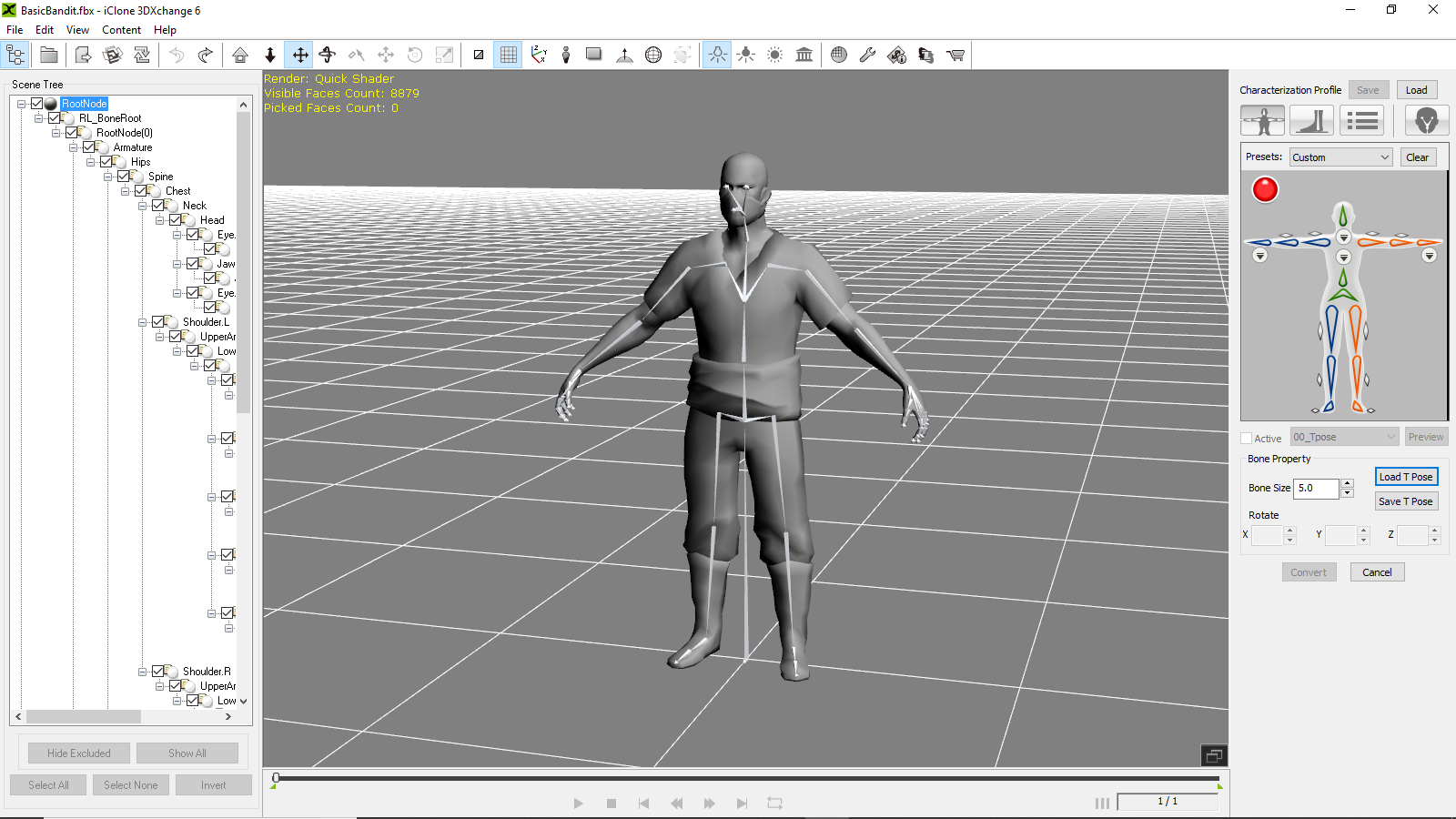Toggle the Neck checkbox
Screen dimensions: 1456x819
pyautogui.click(x=158, y=206)
